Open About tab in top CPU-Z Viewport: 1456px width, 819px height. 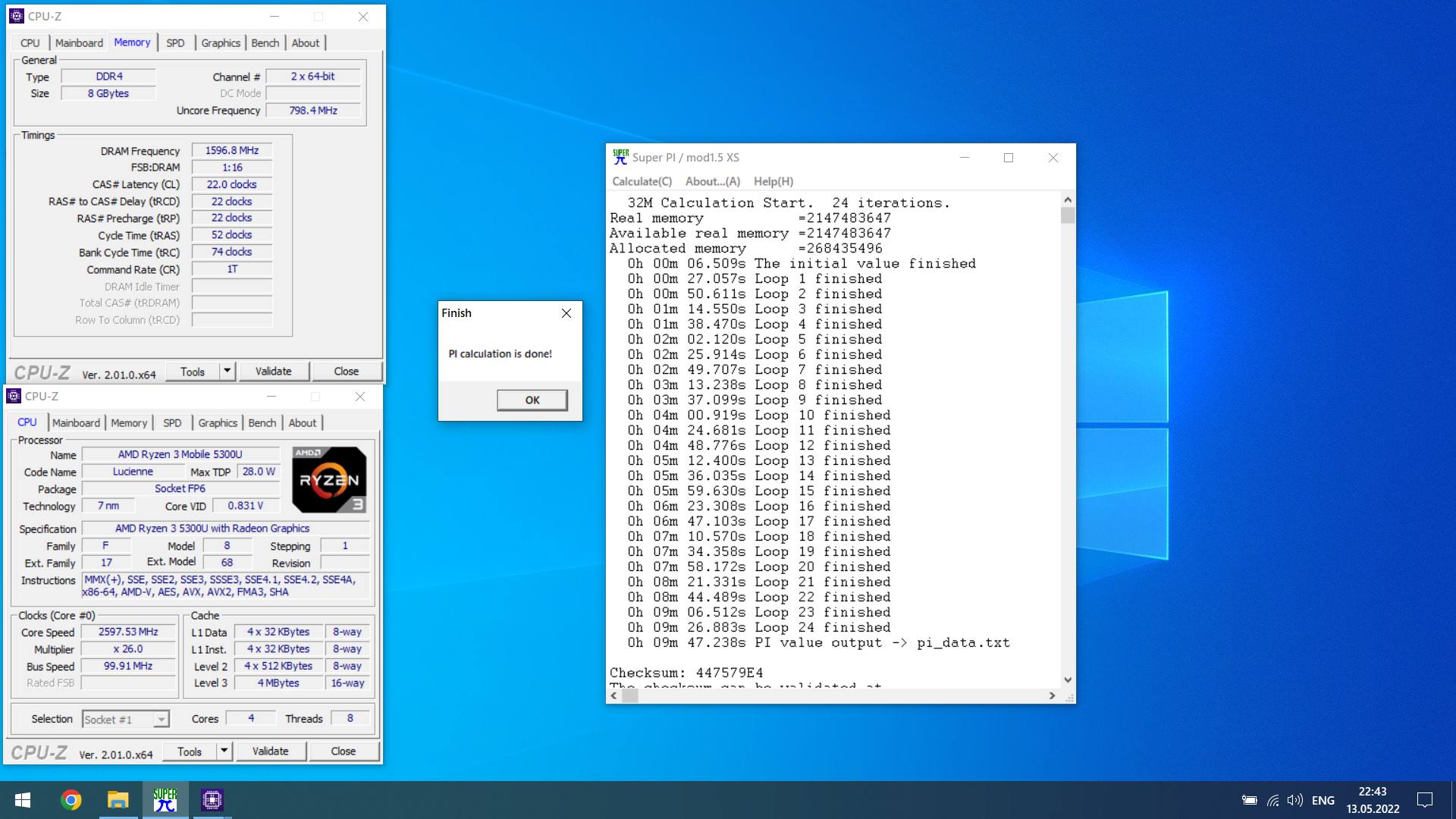[x=306, y=42]
